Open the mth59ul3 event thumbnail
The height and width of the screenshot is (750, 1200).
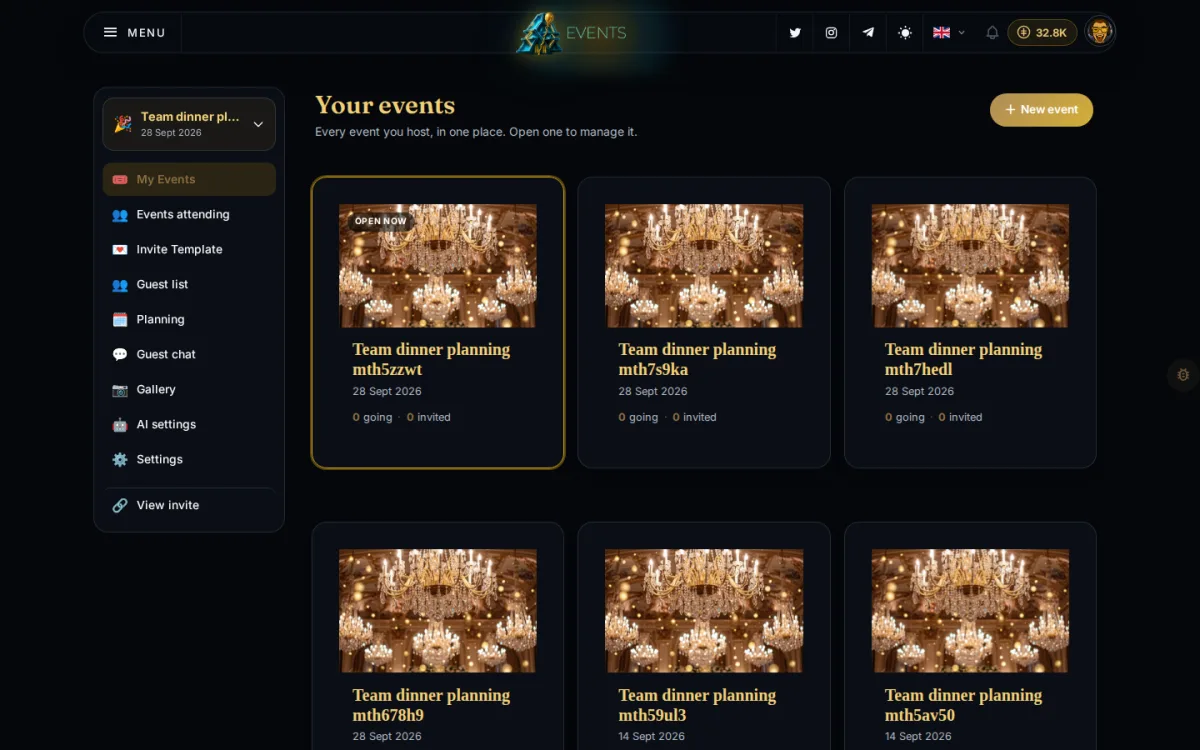click(x=704, y=611)
